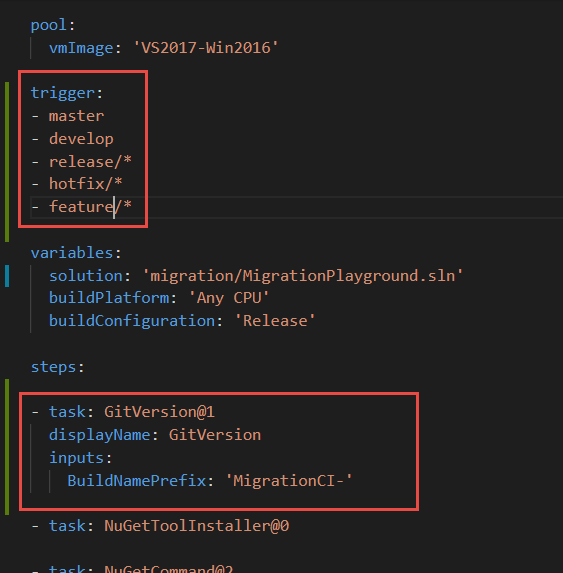Click the GitVersion display name value

point(215,435)
